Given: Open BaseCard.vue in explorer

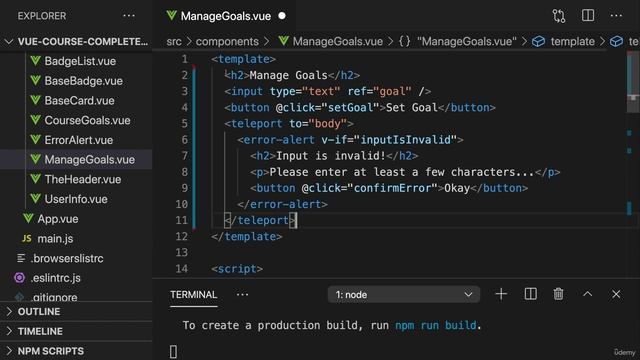Looking at the screenshot, I should coord(79,100).
